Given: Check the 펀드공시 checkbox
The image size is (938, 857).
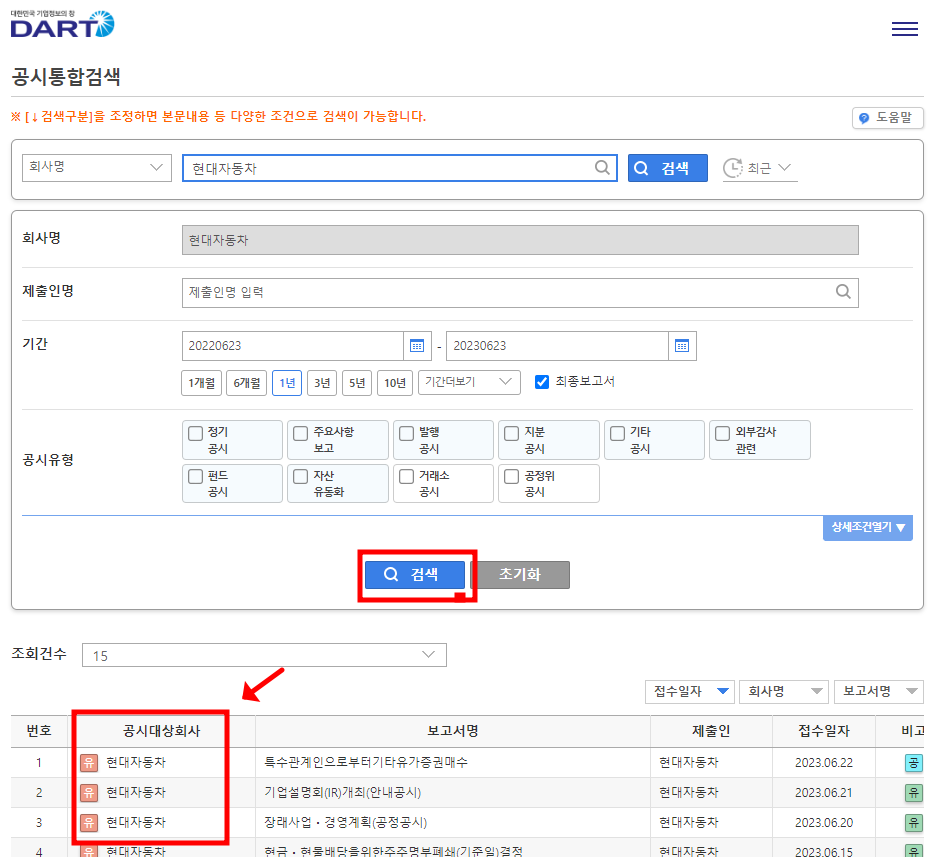Looking at the screenshot, I should tap(196, 477).
